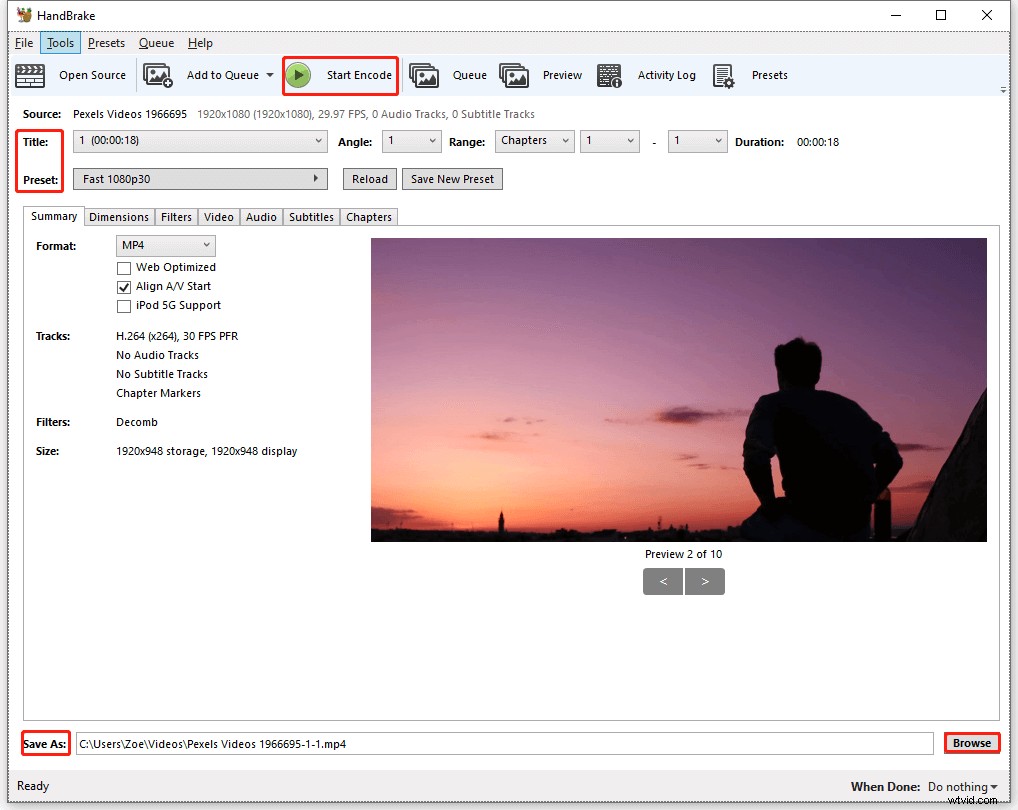Open the Fast 1080p30 preset dropdown
1018x810 pixels.
coord(199,178)
